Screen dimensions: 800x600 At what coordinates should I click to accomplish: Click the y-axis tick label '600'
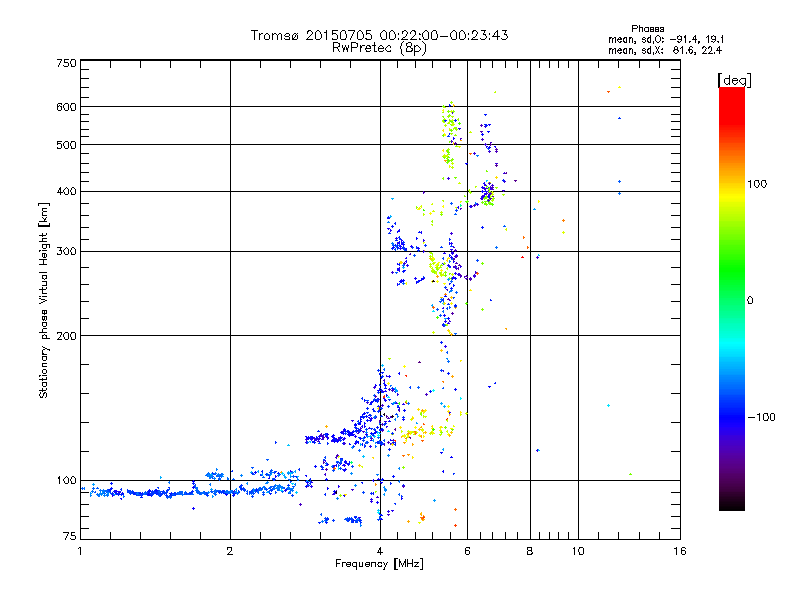66,107
